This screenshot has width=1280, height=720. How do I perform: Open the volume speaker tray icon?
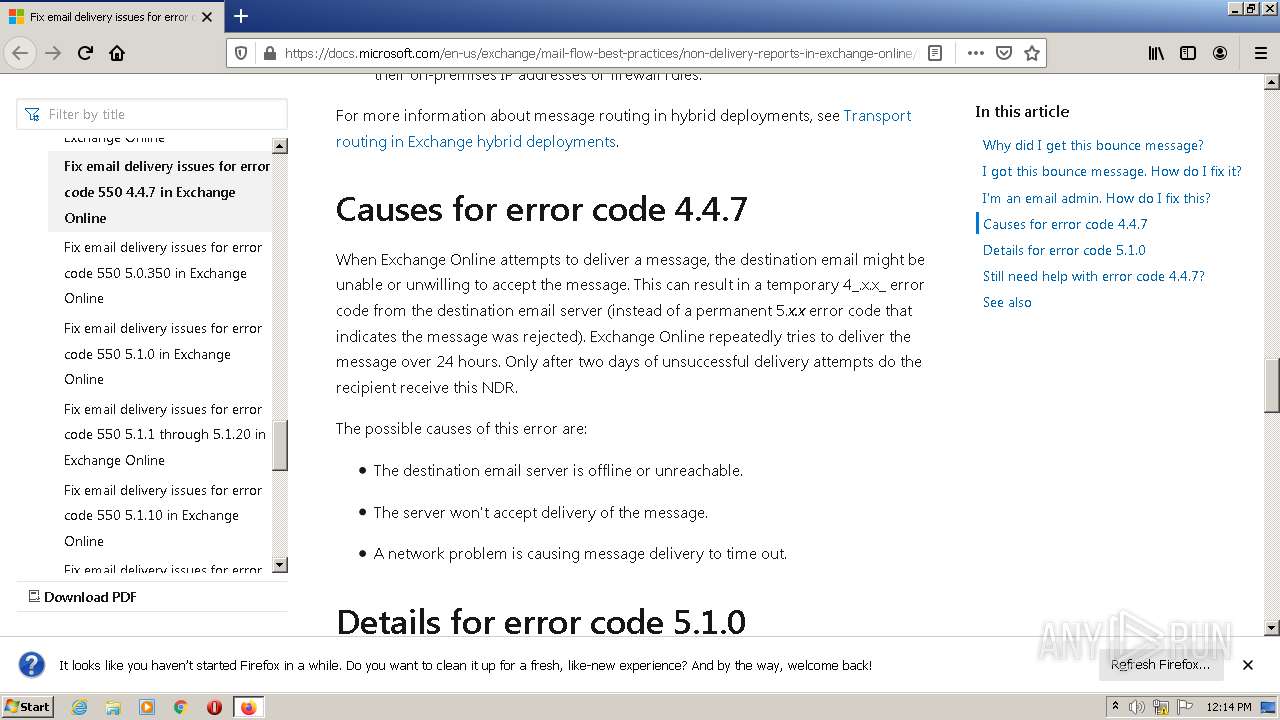[1137, 707]
